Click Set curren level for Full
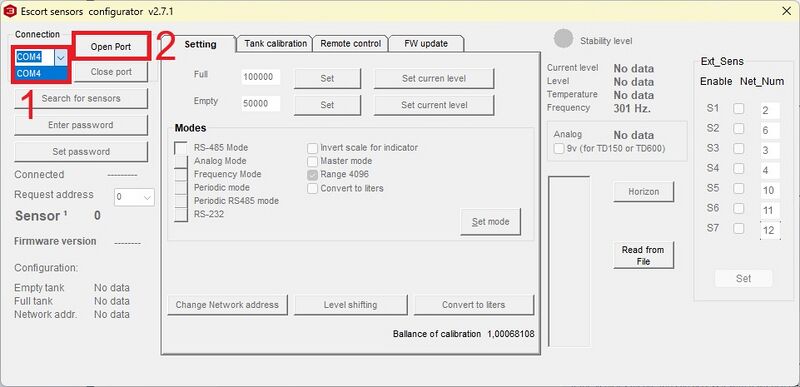Viewport: 800px width, 387px height. click(434, 79)
